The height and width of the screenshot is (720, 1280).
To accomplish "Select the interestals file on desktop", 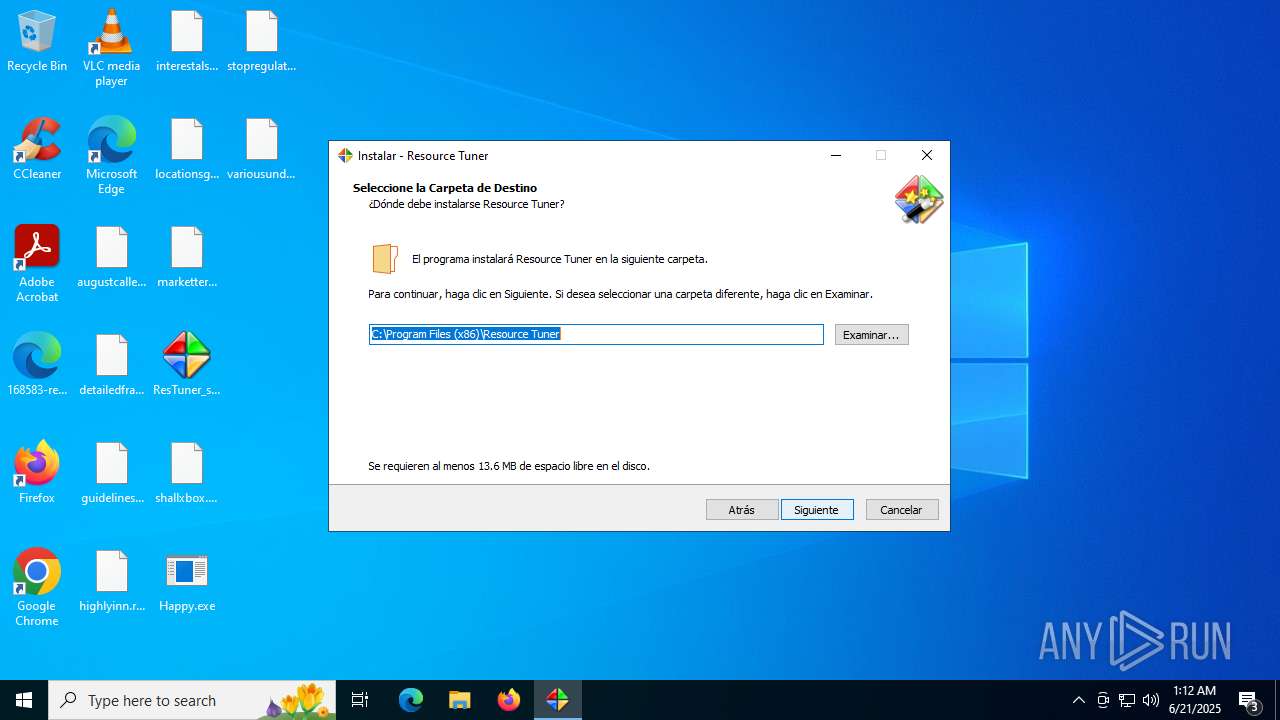I will [187, 42].
